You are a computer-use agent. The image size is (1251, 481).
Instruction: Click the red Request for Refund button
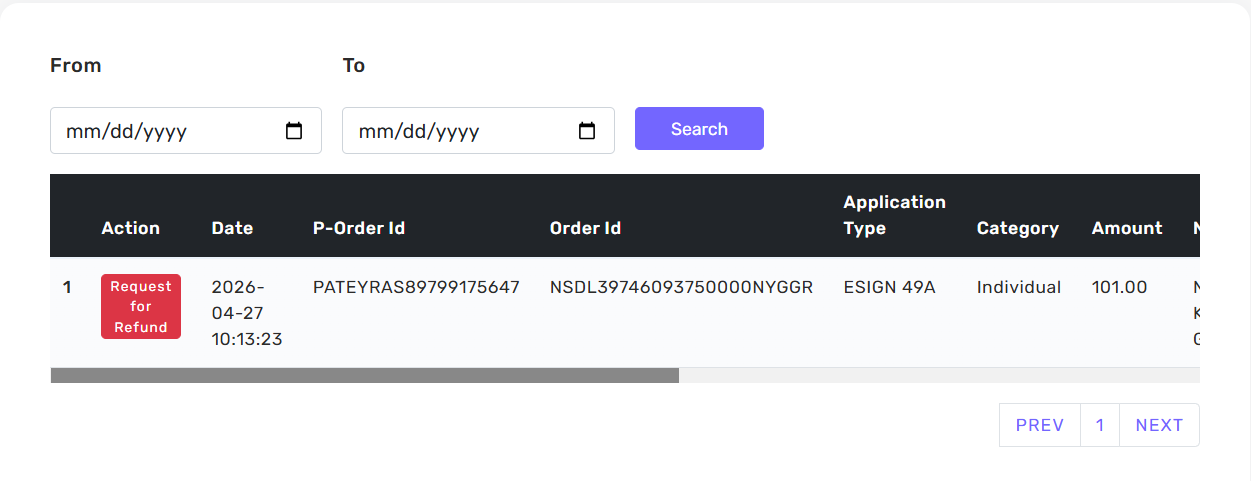coord(141,307)
